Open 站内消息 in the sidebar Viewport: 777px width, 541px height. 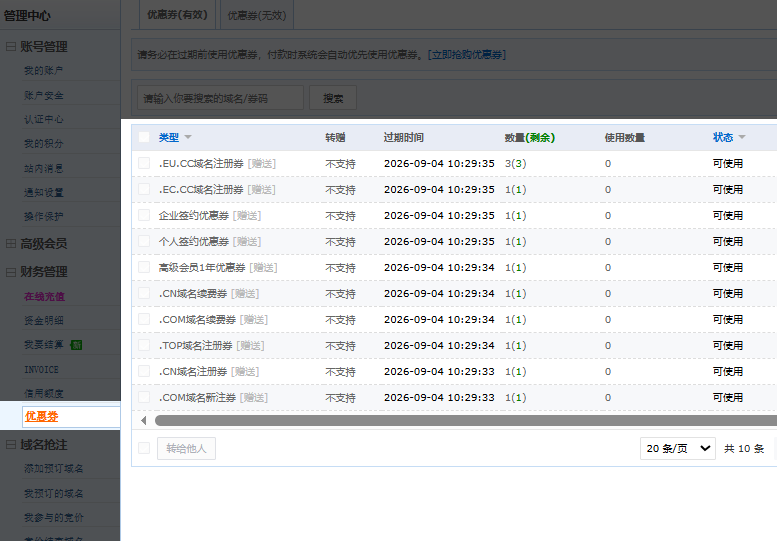(x=44, y=168)
